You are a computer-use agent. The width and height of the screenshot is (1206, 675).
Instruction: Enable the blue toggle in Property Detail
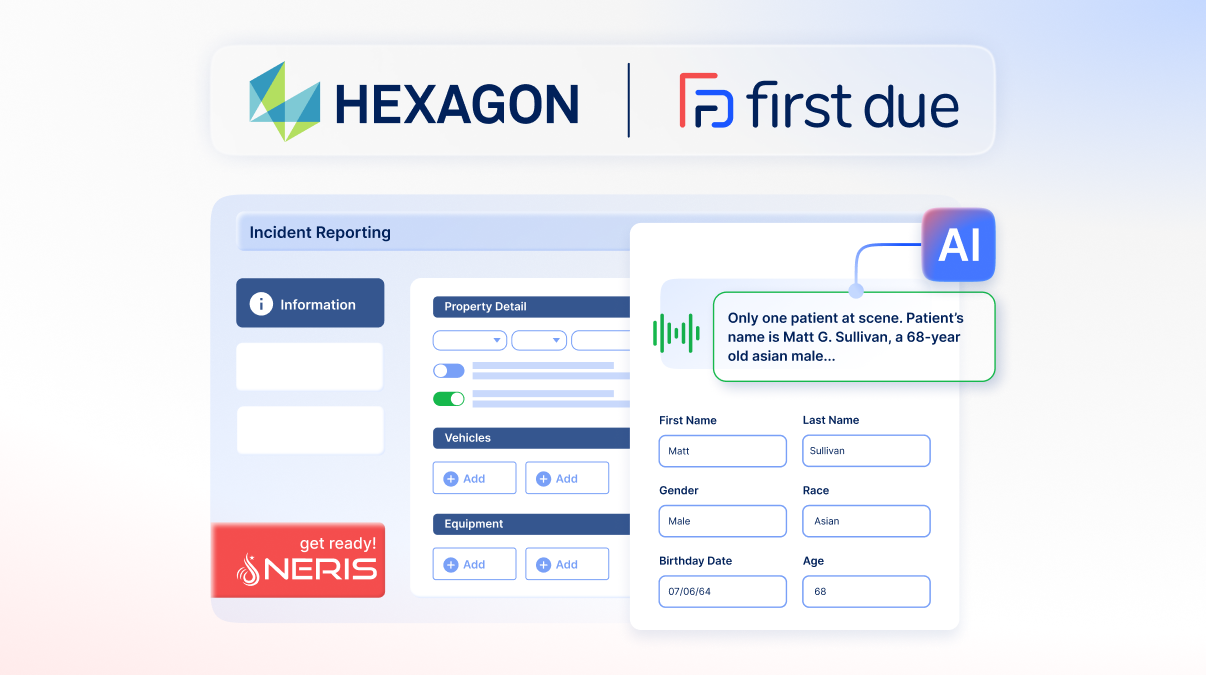(449, 370)
